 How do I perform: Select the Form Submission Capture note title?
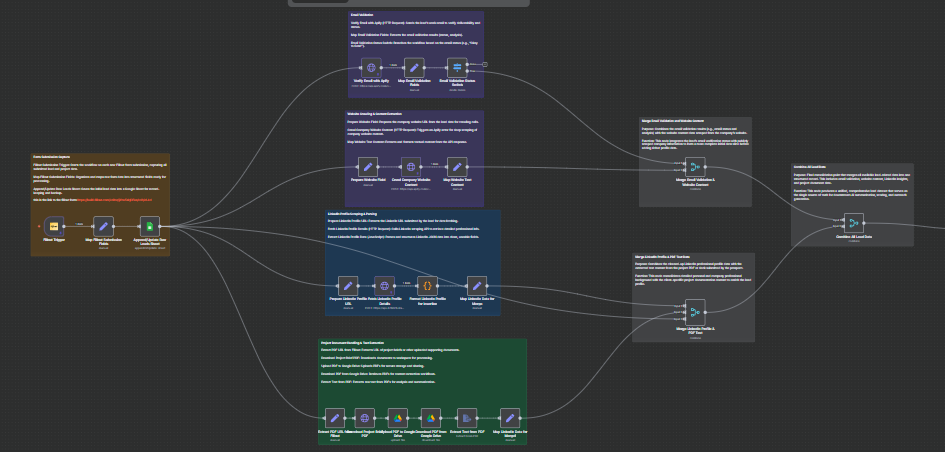click(x=51, y=157)
